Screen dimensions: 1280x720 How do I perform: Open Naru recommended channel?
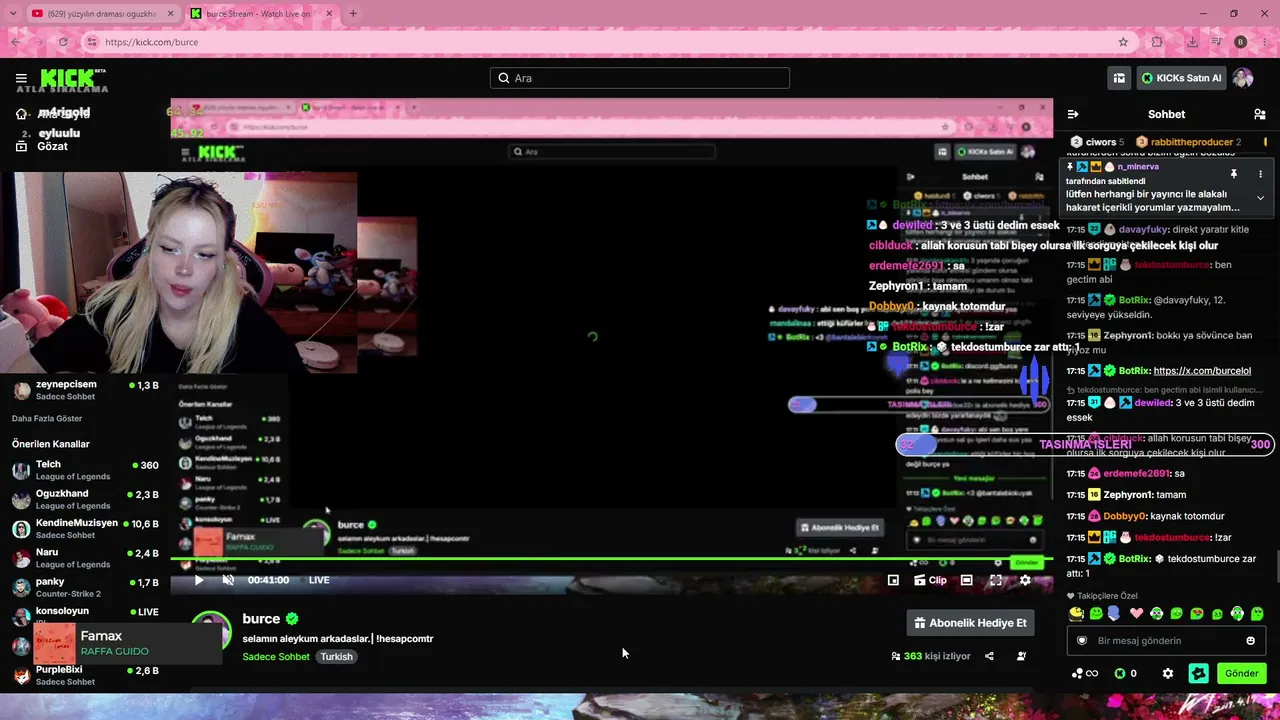(86, 558)
